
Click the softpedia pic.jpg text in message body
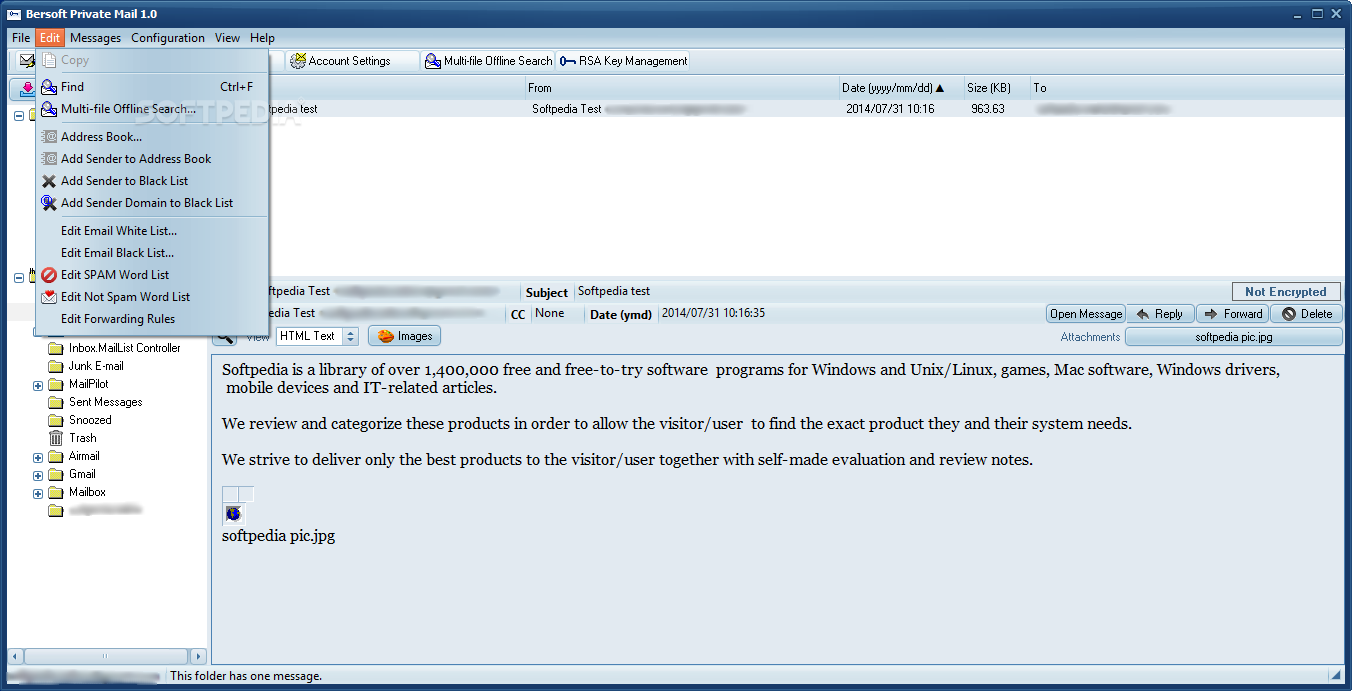pos(279,536)
